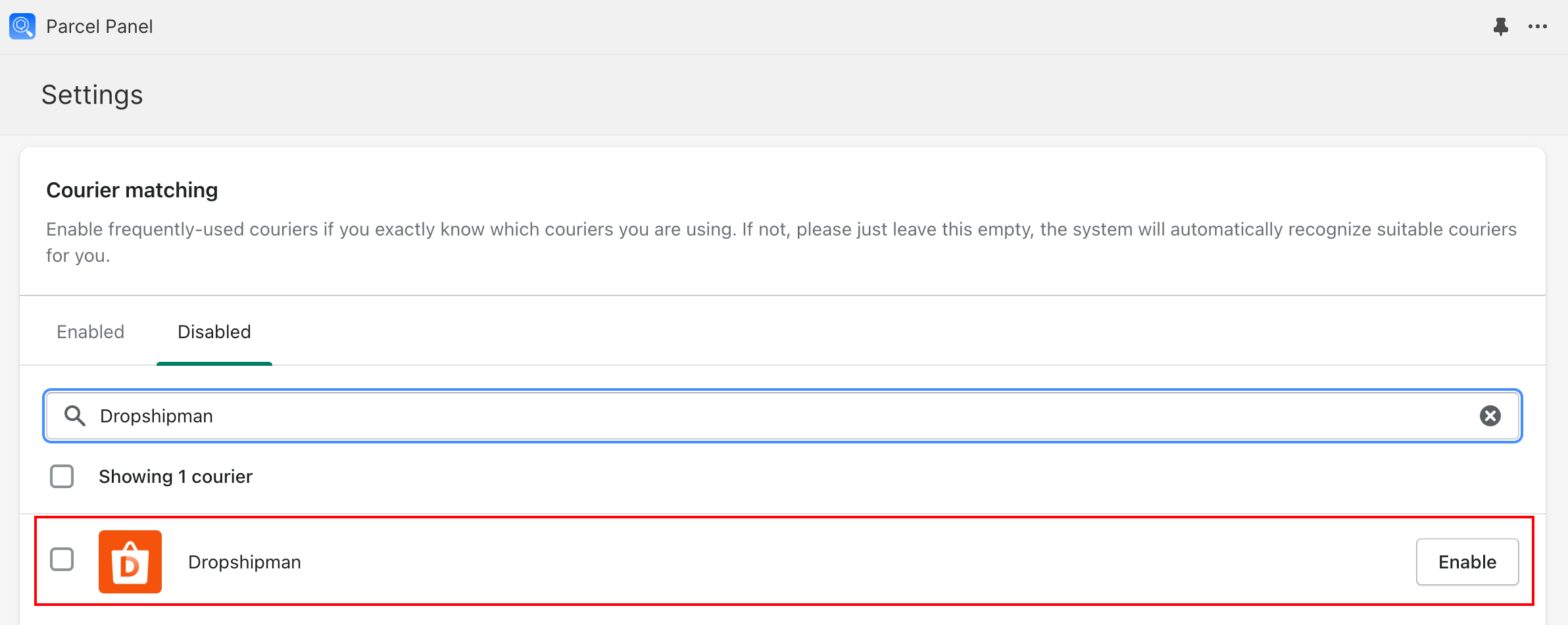Click the empty space in the Dropshipman row
1568x625 pixels.
pyautogui.click(x=855, y=562)
